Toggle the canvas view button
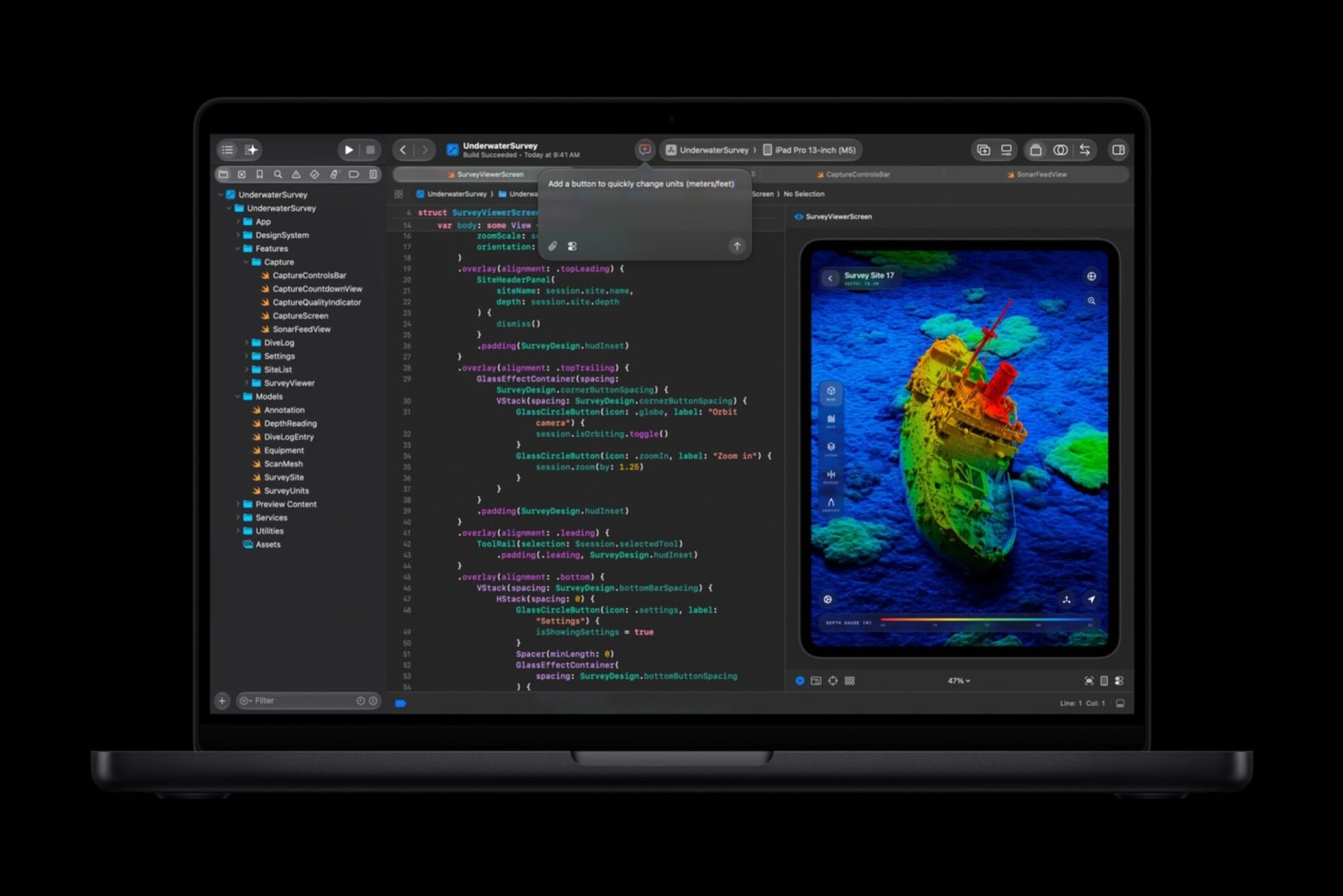The height and width of the screenshot is (896, 1343). tap(1006, 150)
